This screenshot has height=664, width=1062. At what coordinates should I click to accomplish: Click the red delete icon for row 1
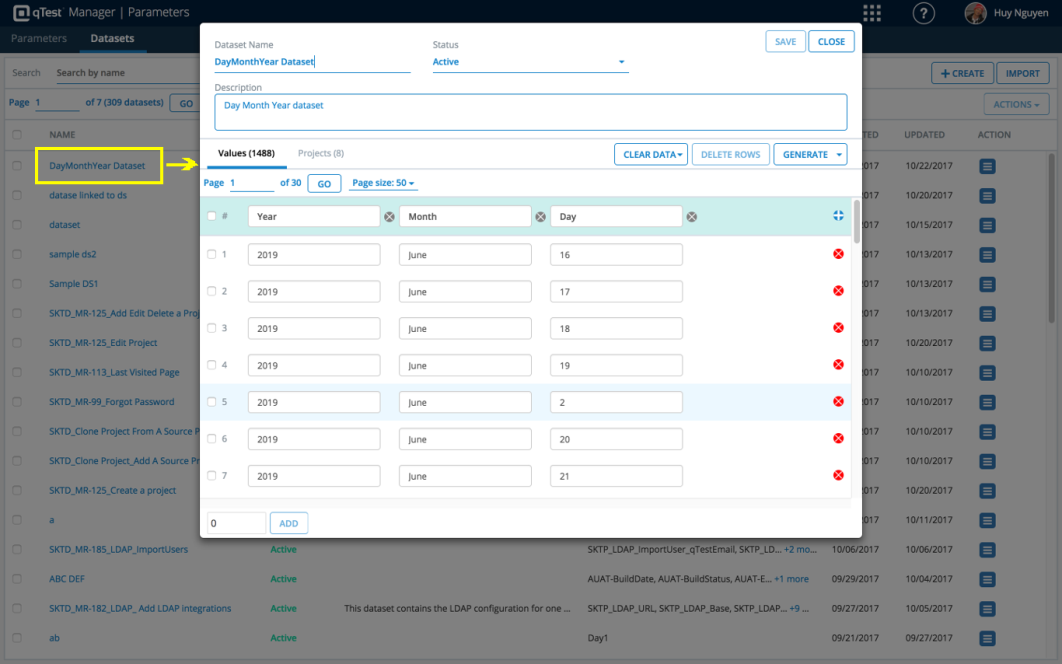click(x=838, y=254)
